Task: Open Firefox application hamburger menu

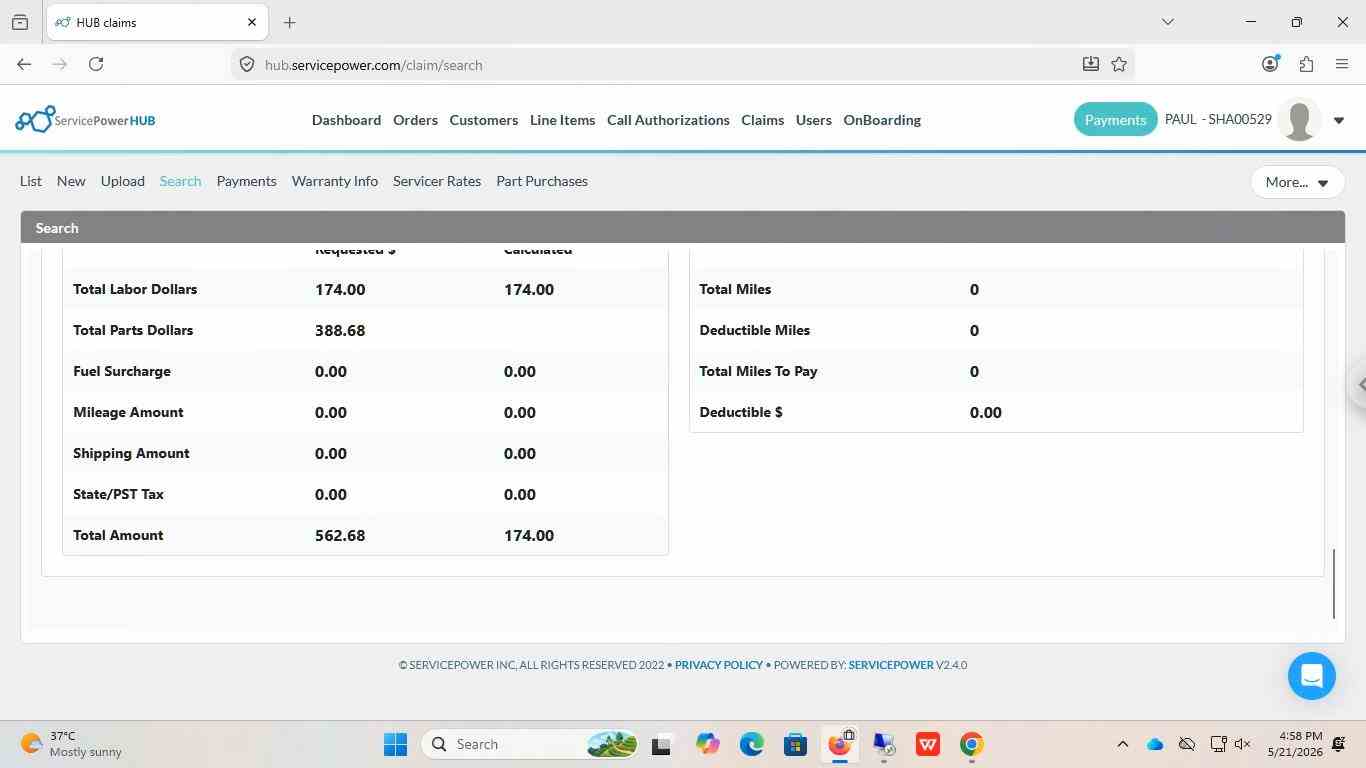Action: point(1342,64)
